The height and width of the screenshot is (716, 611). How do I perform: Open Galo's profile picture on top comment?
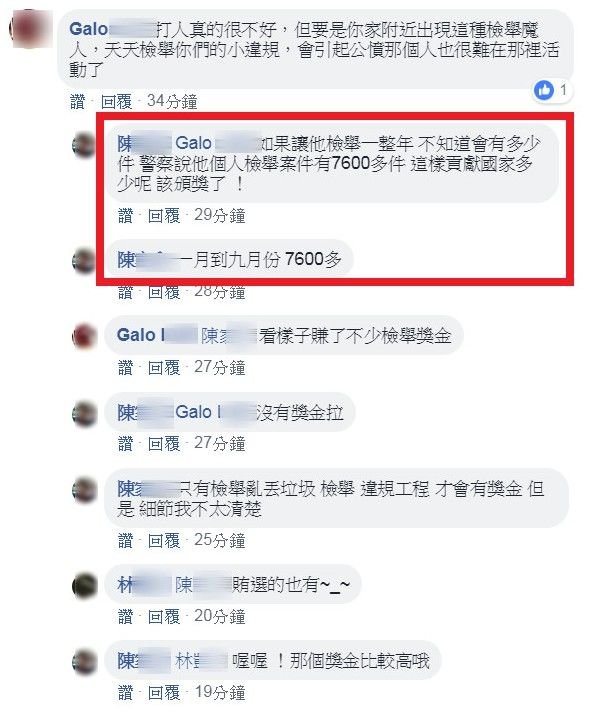coord(29,28)
